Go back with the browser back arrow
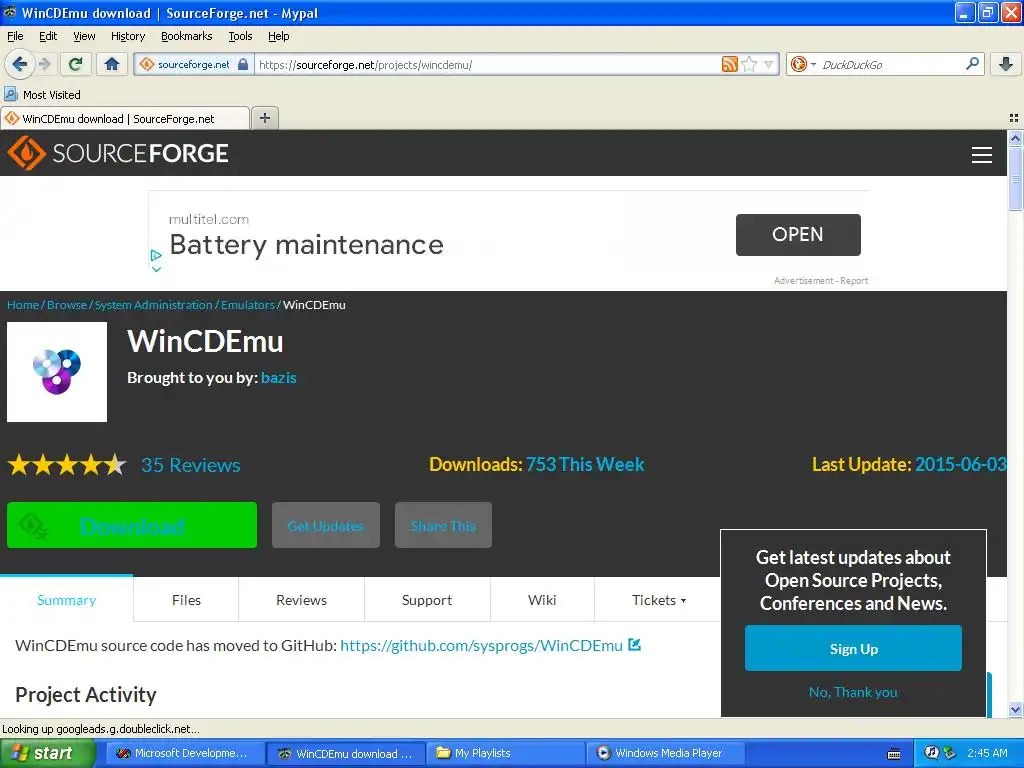This screenshot has height=768, width=1024. (20, 64)
